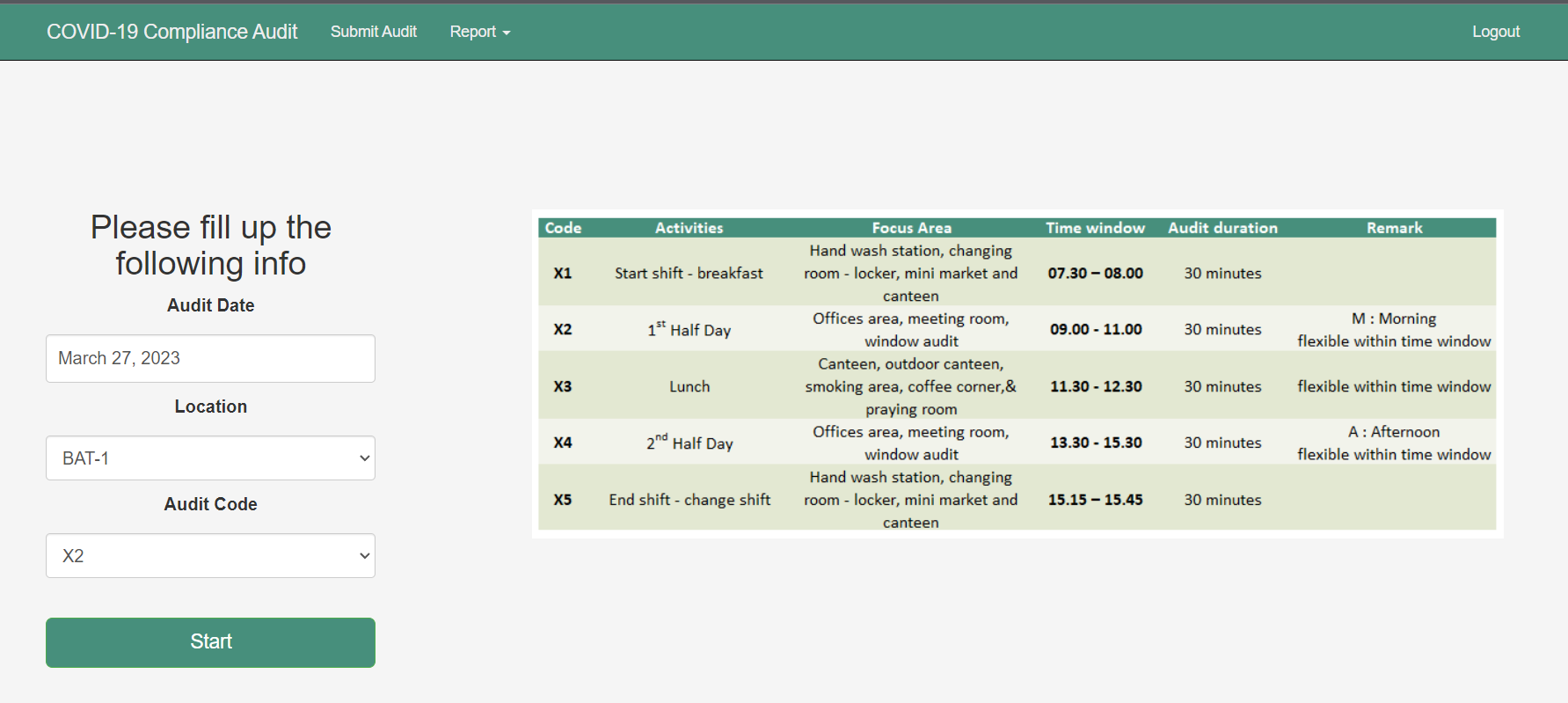
Task: Click the Time window column header
Action: pos(1095,228)
